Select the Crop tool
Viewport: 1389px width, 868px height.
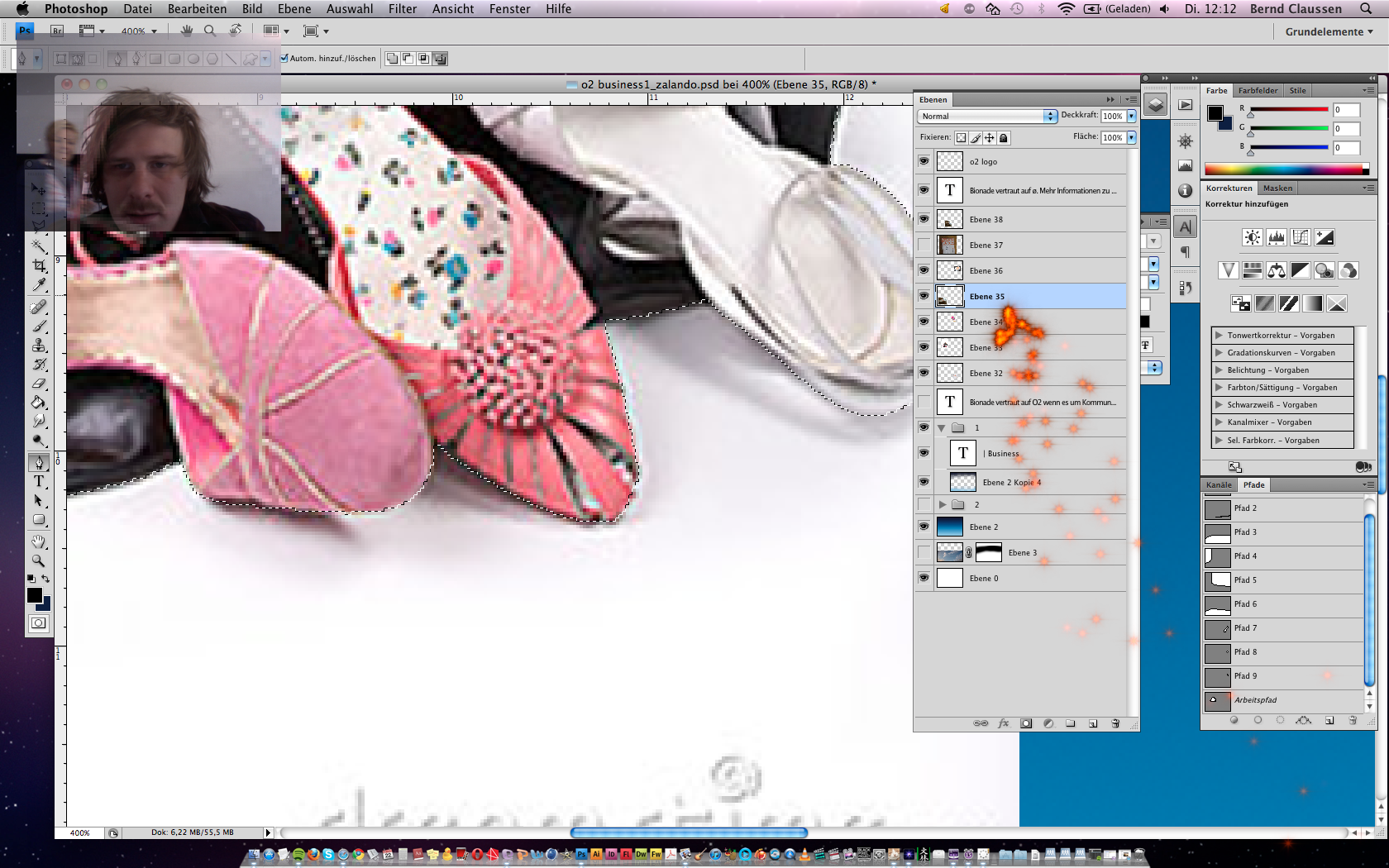(39, 265)
